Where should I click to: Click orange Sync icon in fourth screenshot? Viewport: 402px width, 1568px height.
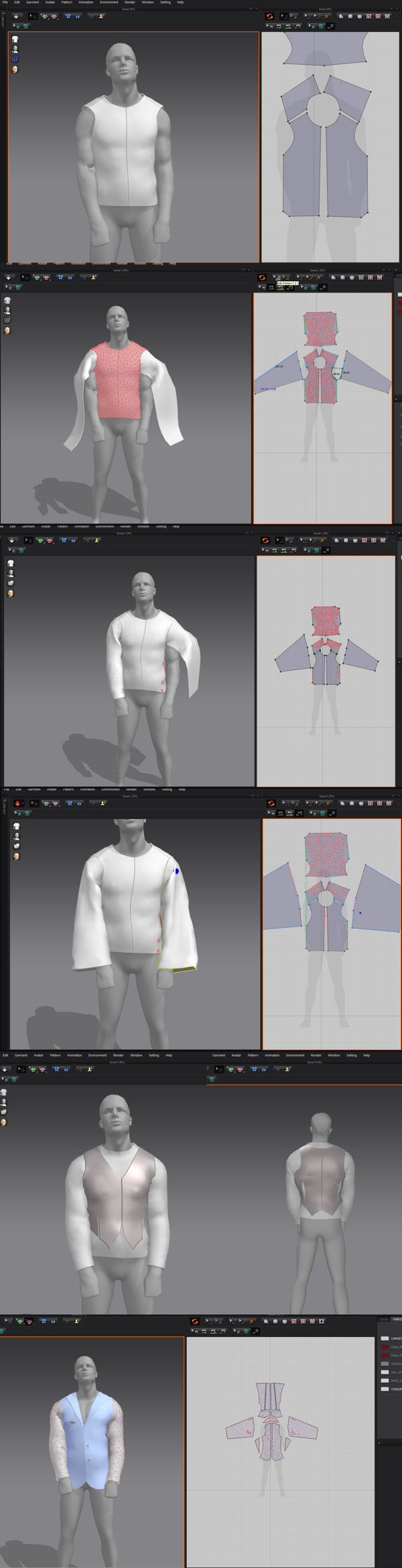pos(271,803)
